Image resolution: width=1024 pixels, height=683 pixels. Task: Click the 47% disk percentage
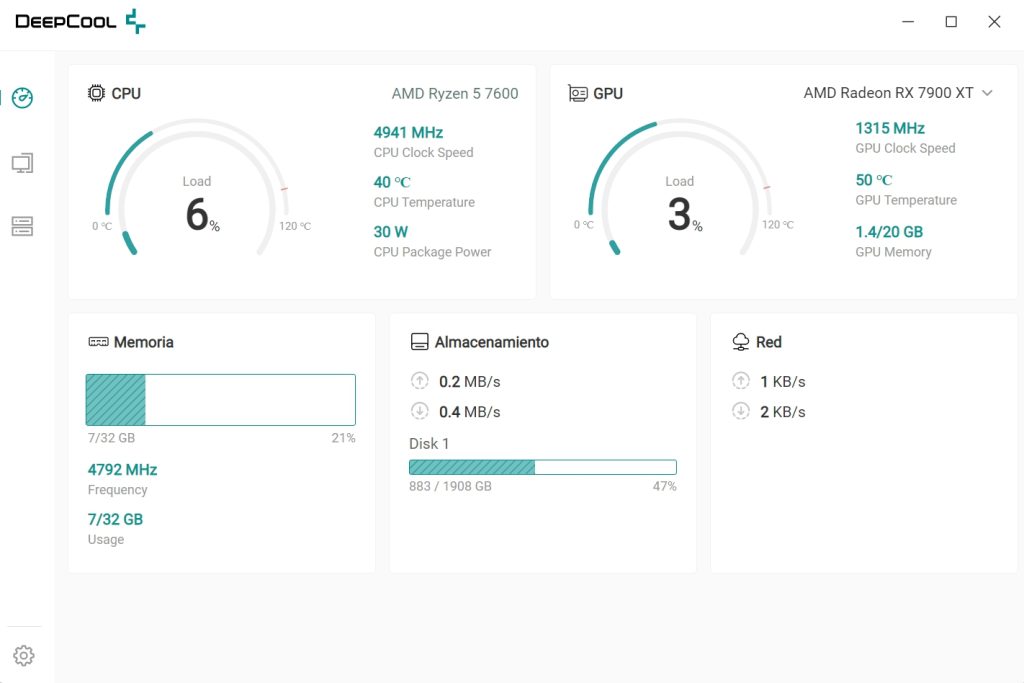point(664,486)
